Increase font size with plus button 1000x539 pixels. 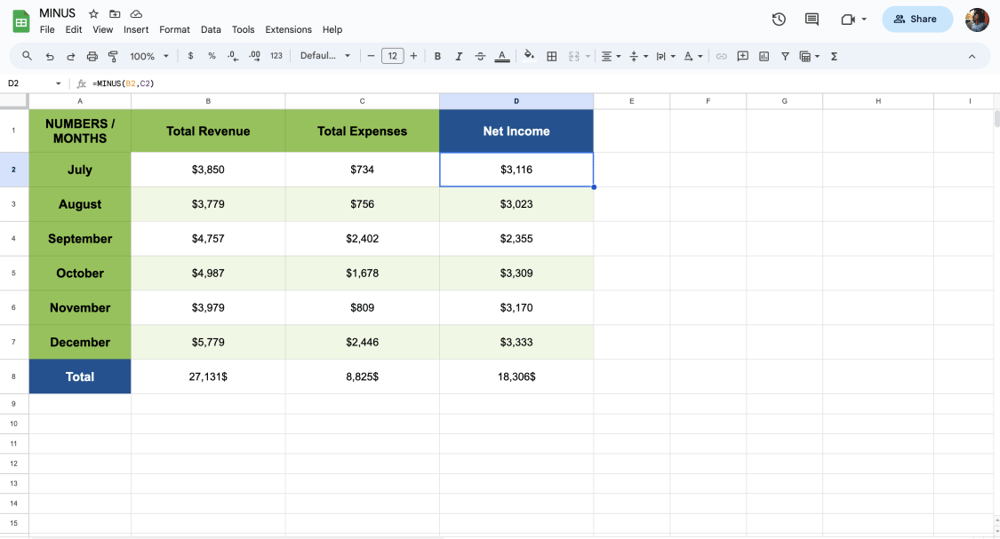(x=414, y=57)
